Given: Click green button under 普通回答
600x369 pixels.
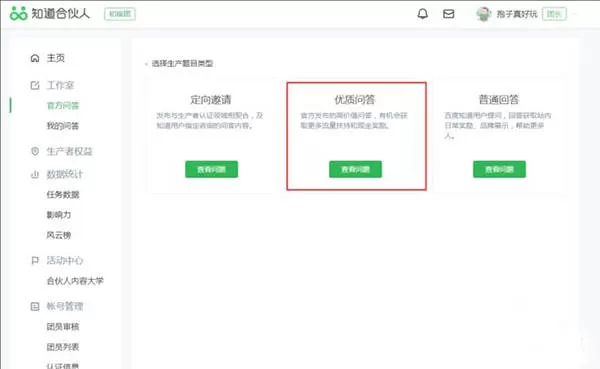Looking at the screenshot, I should click(x=499, y=169).
